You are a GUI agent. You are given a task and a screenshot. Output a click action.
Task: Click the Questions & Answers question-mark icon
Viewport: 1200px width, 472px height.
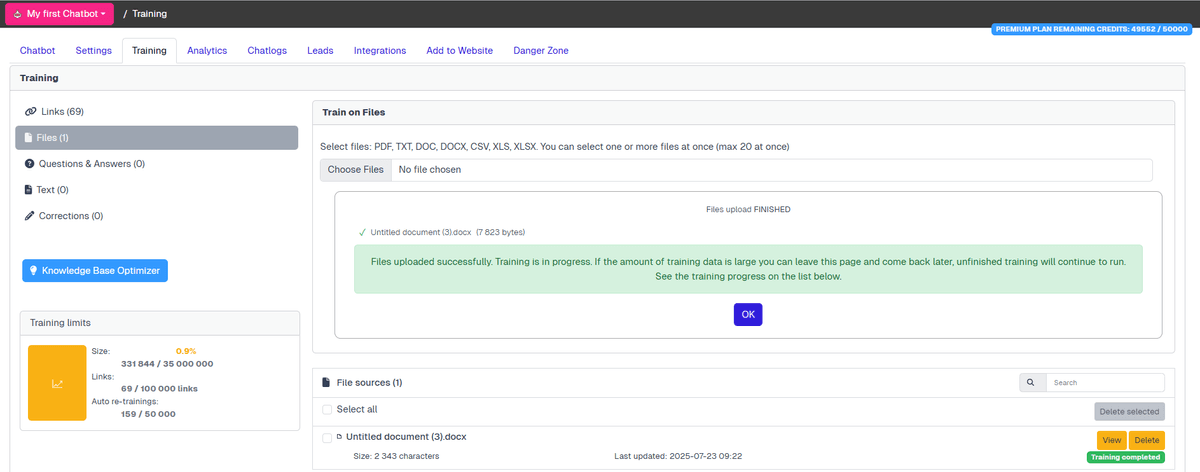point(30,163)
